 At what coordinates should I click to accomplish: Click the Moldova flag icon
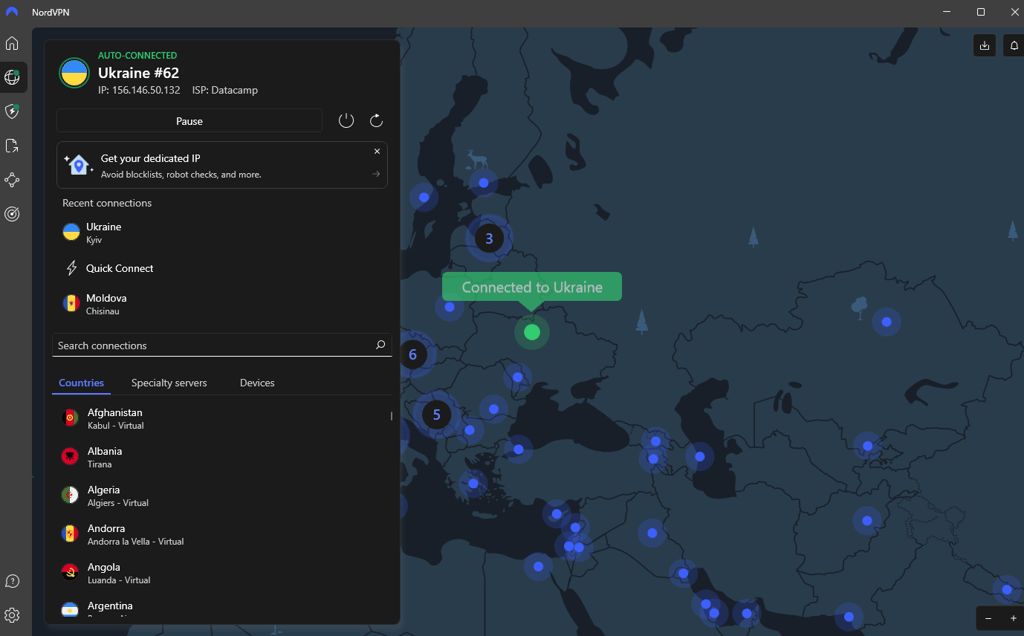pyautogui.click(x=71, y=303)
